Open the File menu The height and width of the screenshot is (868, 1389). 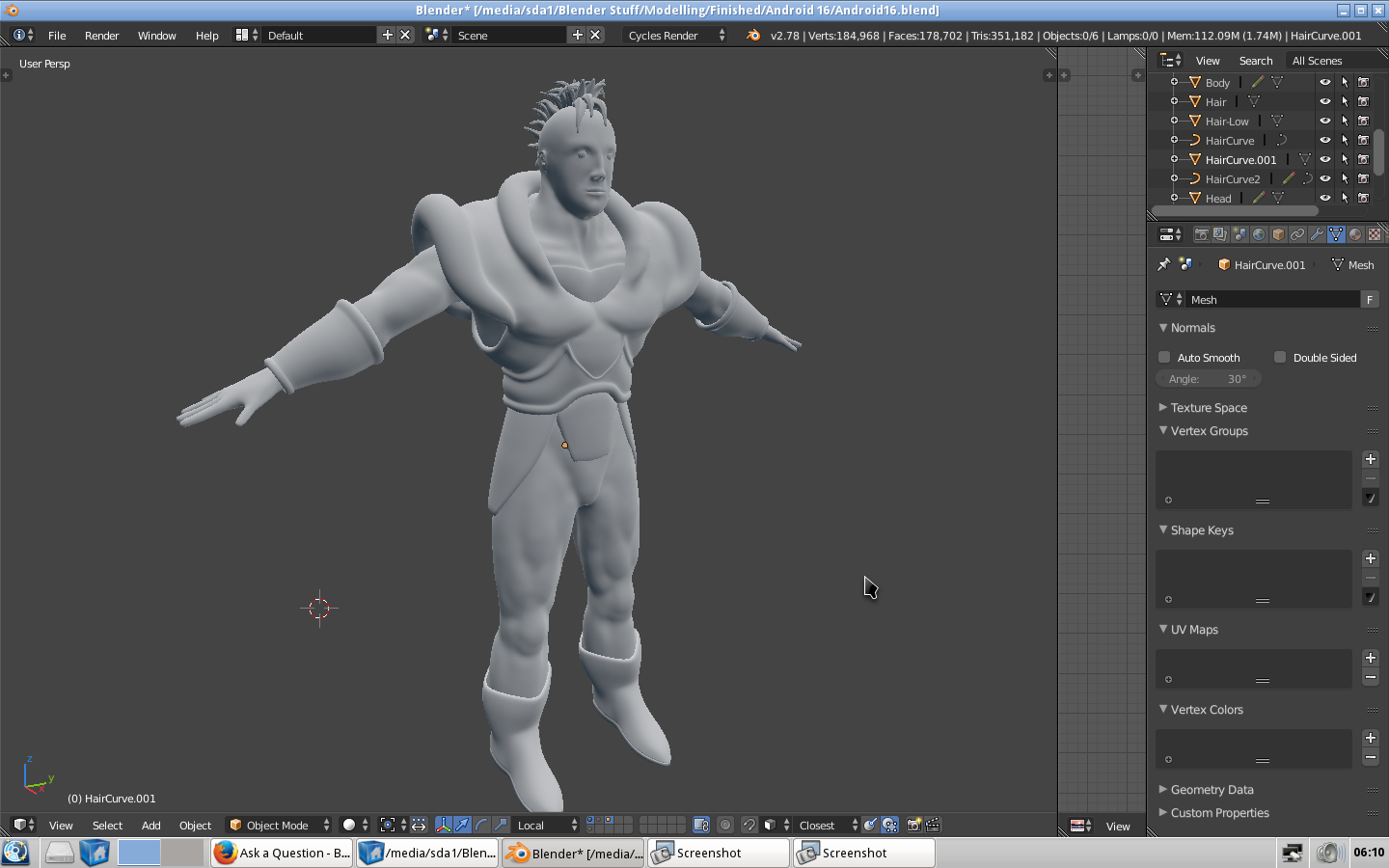[57, 35]
